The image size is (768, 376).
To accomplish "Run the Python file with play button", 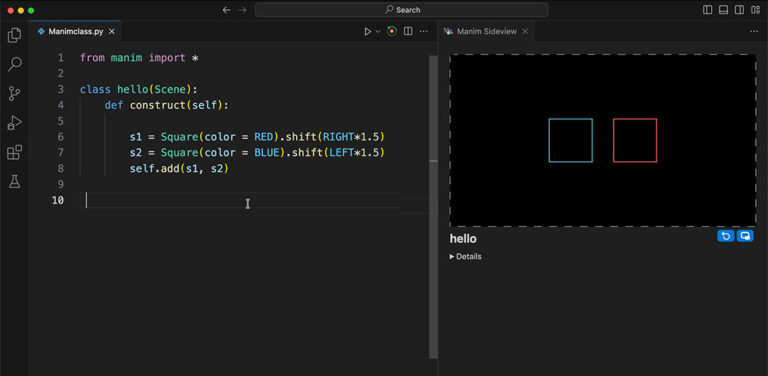I will 367,31.
